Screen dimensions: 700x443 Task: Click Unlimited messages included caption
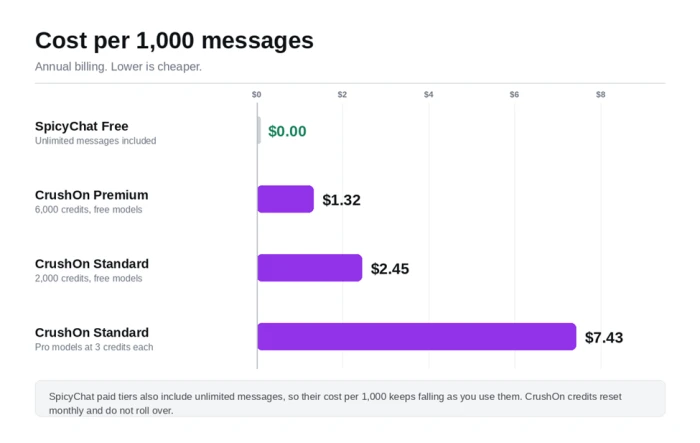(x=96, y=141)
